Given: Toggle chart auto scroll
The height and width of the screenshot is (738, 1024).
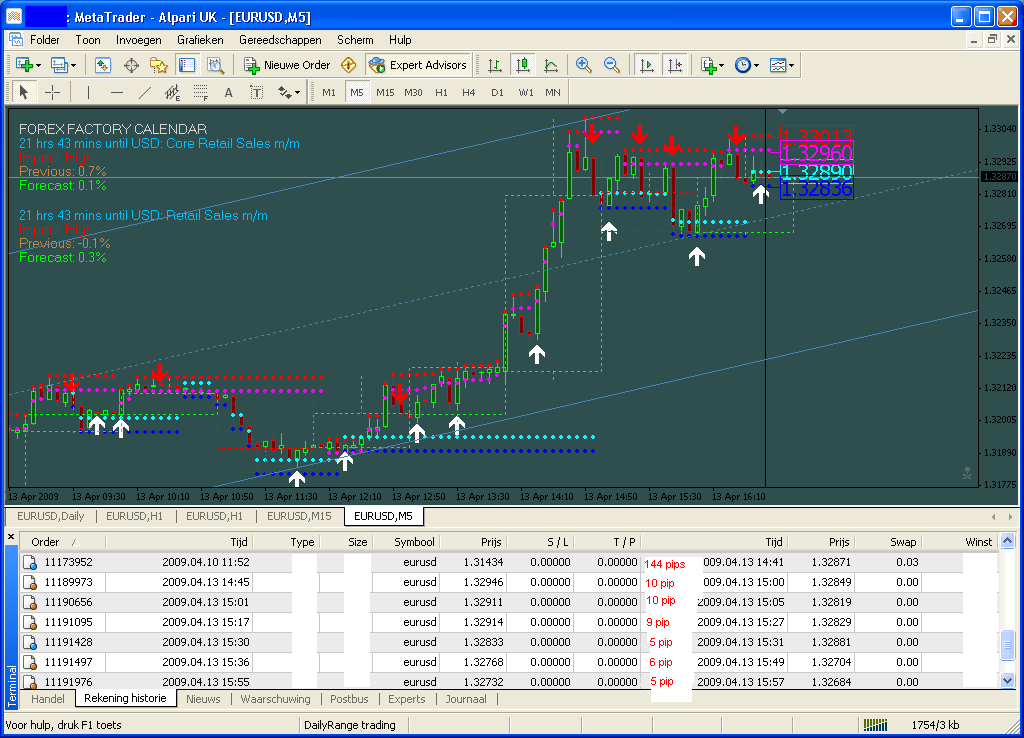Looking at the screenshot, I should pyautogui.click(x=647, y=65).
